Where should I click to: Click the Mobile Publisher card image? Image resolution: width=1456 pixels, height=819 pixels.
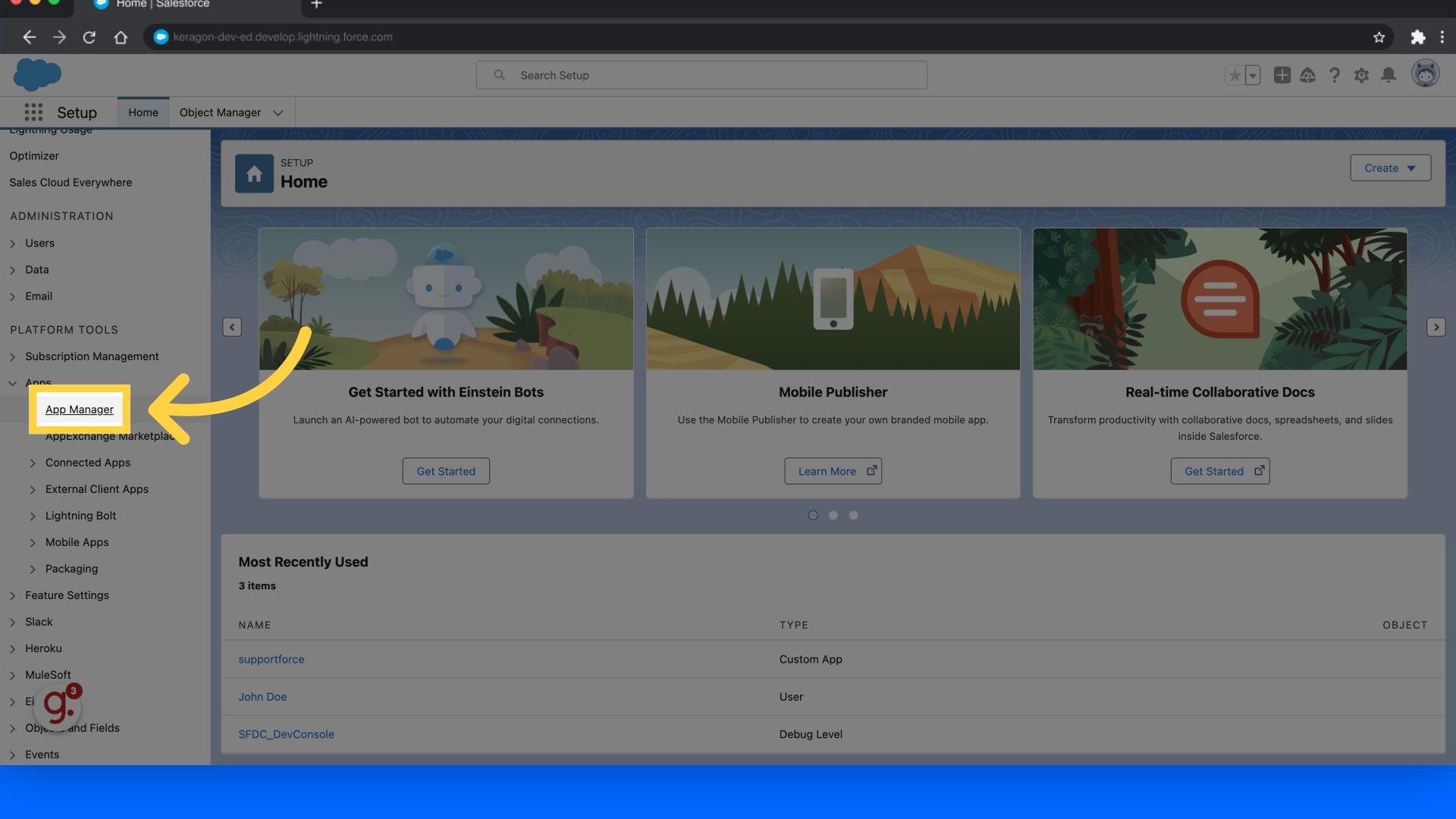pyautogui.click(x=833, y=300)
